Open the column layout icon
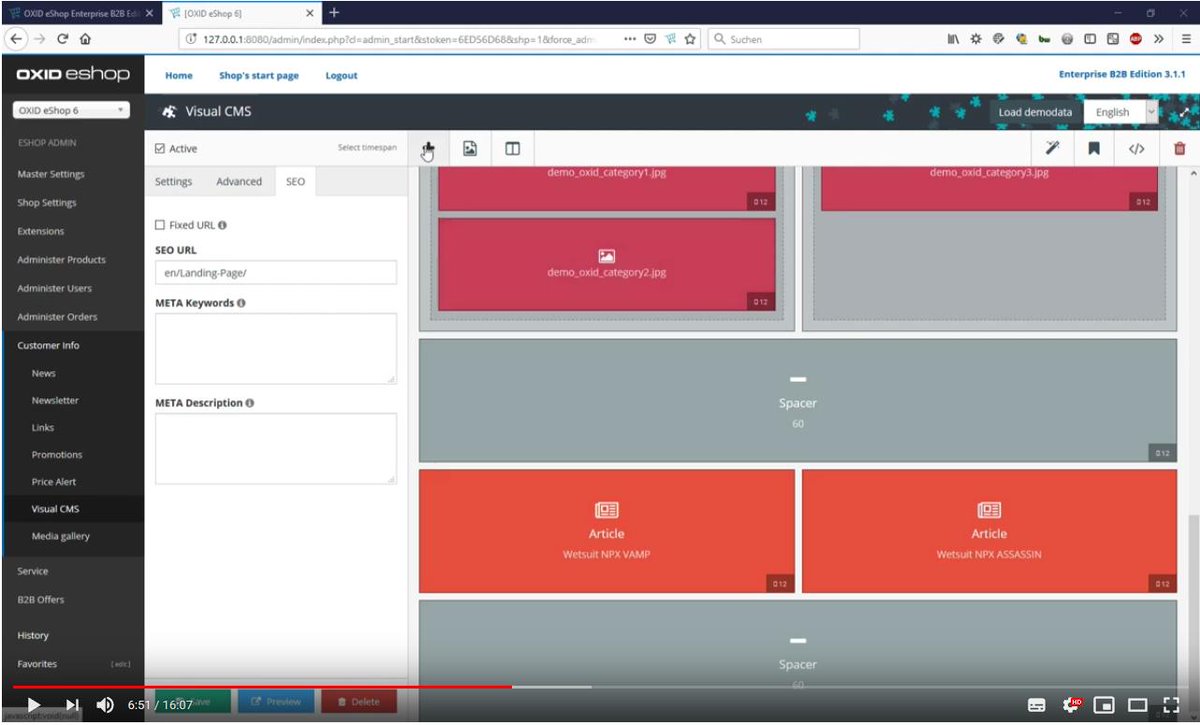This screenshot has width=1200, height=725. pyautogui.click(x=512, y=147)
